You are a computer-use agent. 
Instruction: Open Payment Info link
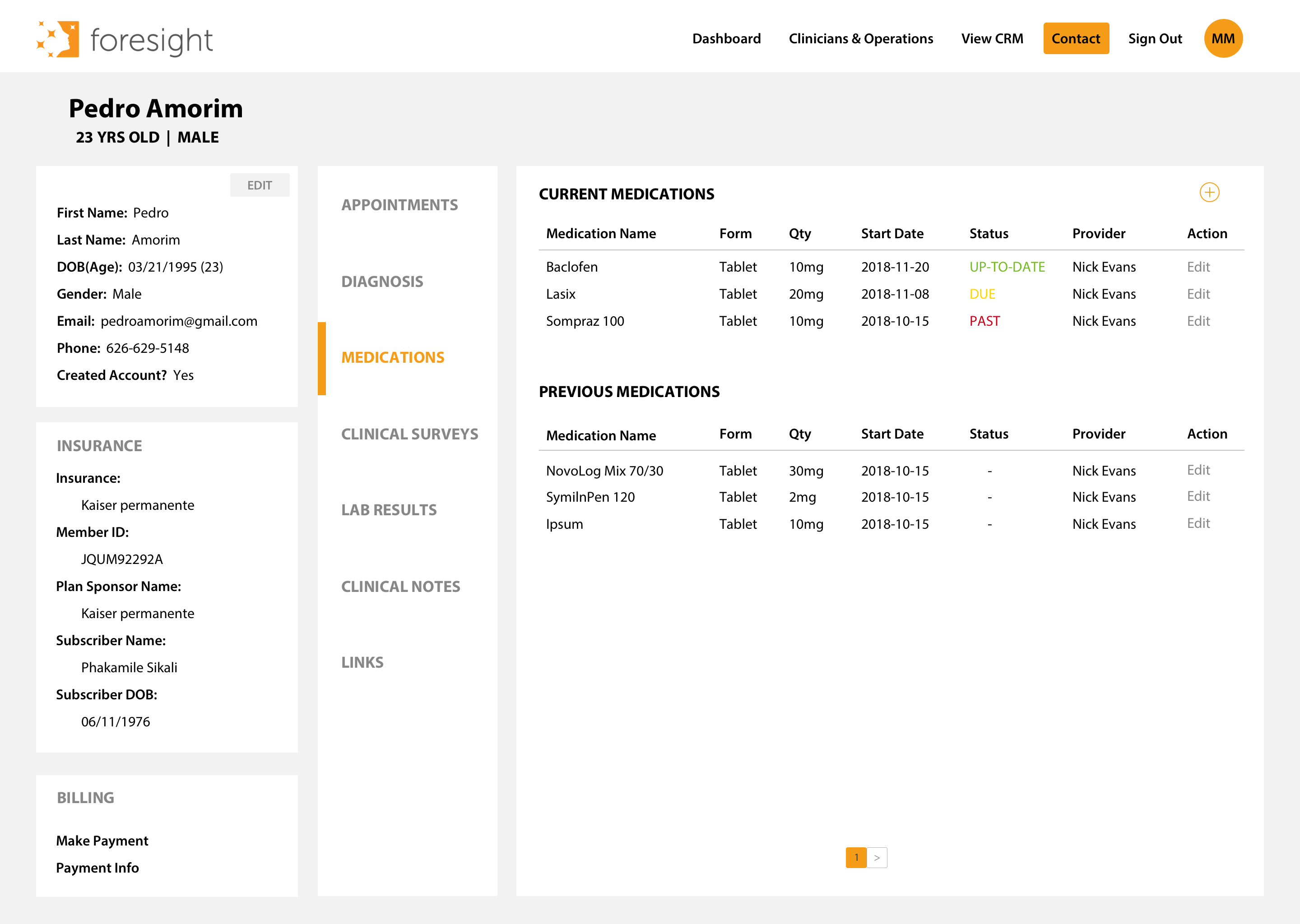[x=97, y=868]
